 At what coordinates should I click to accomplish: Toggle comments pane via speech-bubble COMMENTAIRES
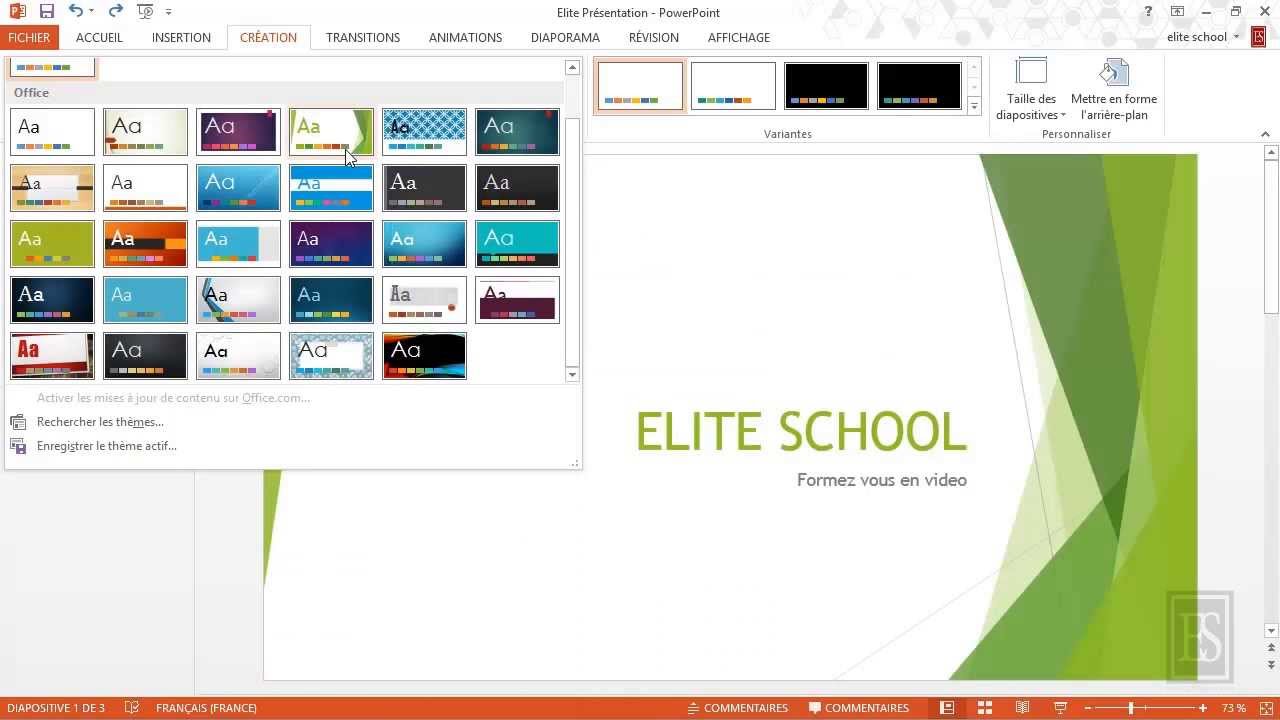click(x=859, y=708)
